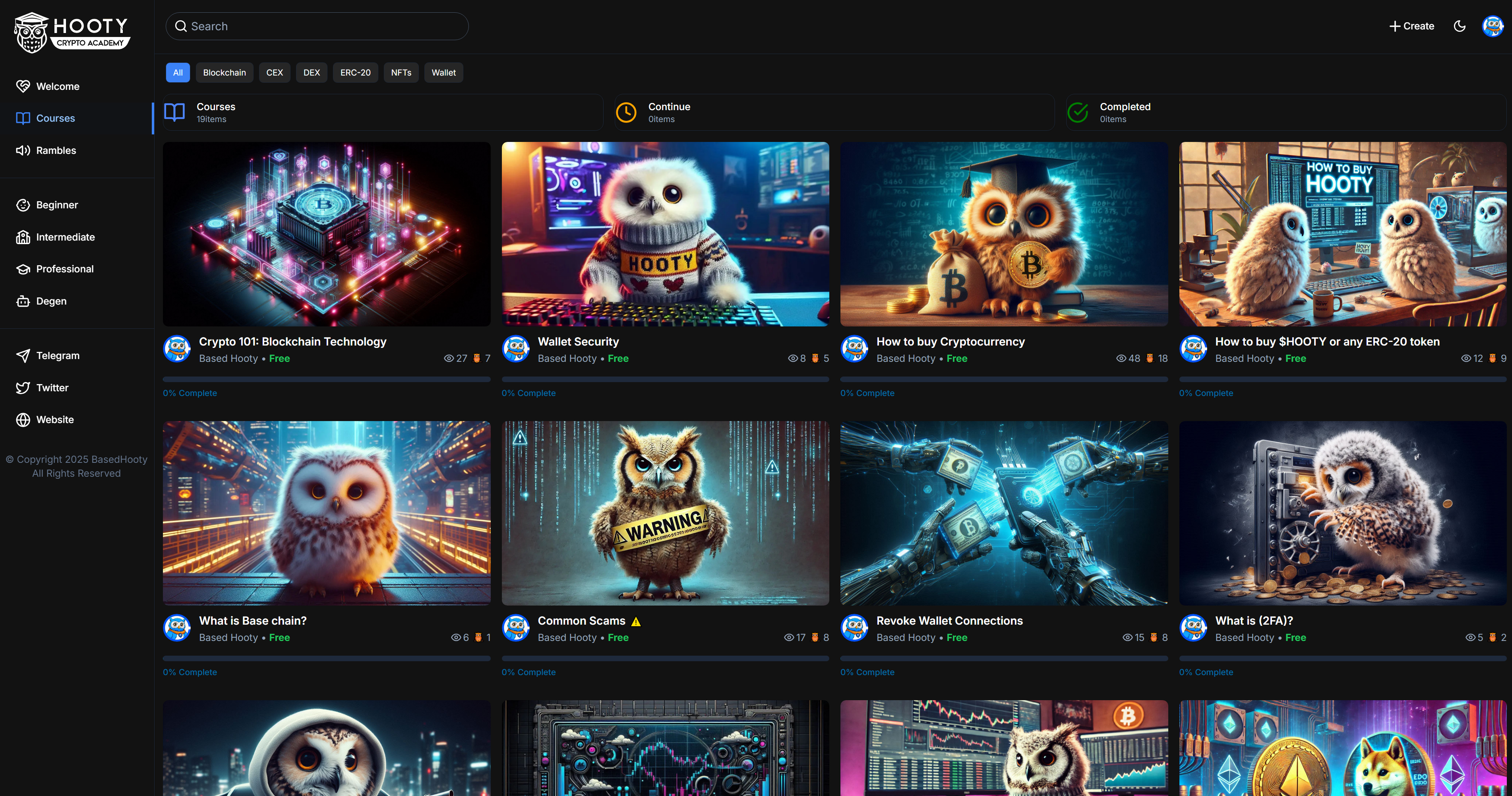This screenshot has height=796, width=1512.
Task: Click the Courses open book summary icon
Action: [x=174, y=112]
